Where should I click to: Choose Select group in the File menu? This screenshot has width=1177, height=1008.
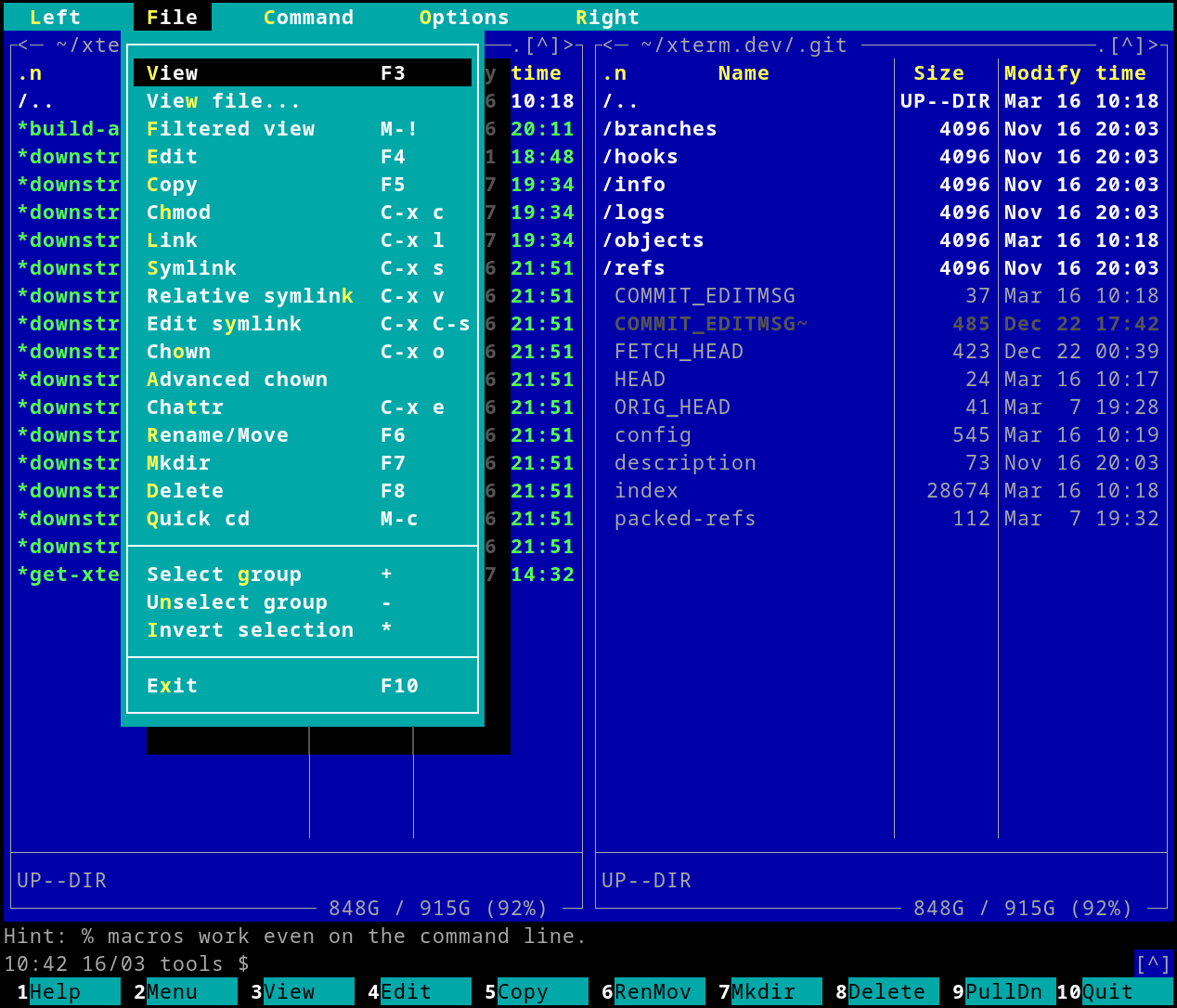[224, 574]
